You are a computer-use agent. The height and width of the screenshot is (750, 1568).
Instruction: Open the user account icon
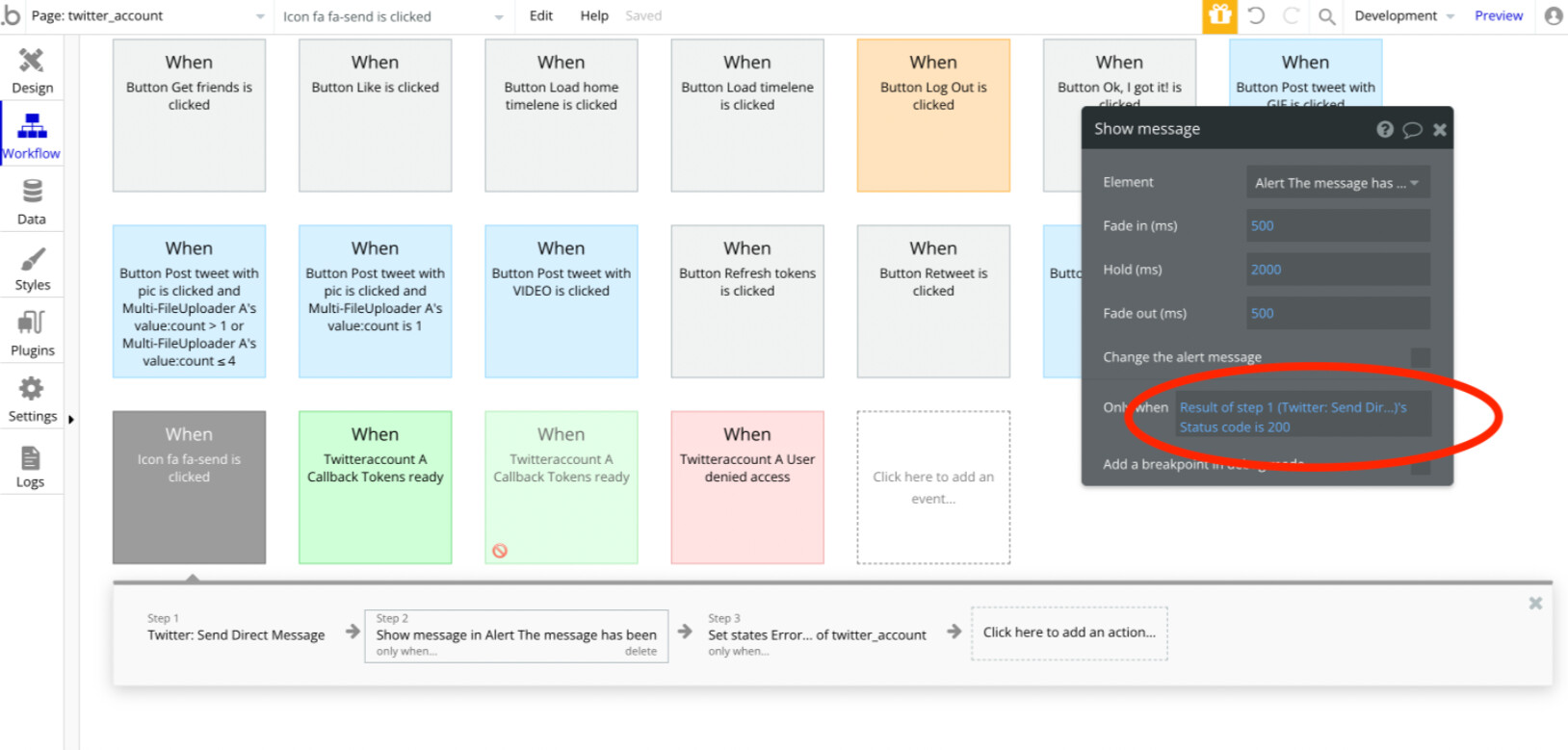click(x=1553, y=15)
